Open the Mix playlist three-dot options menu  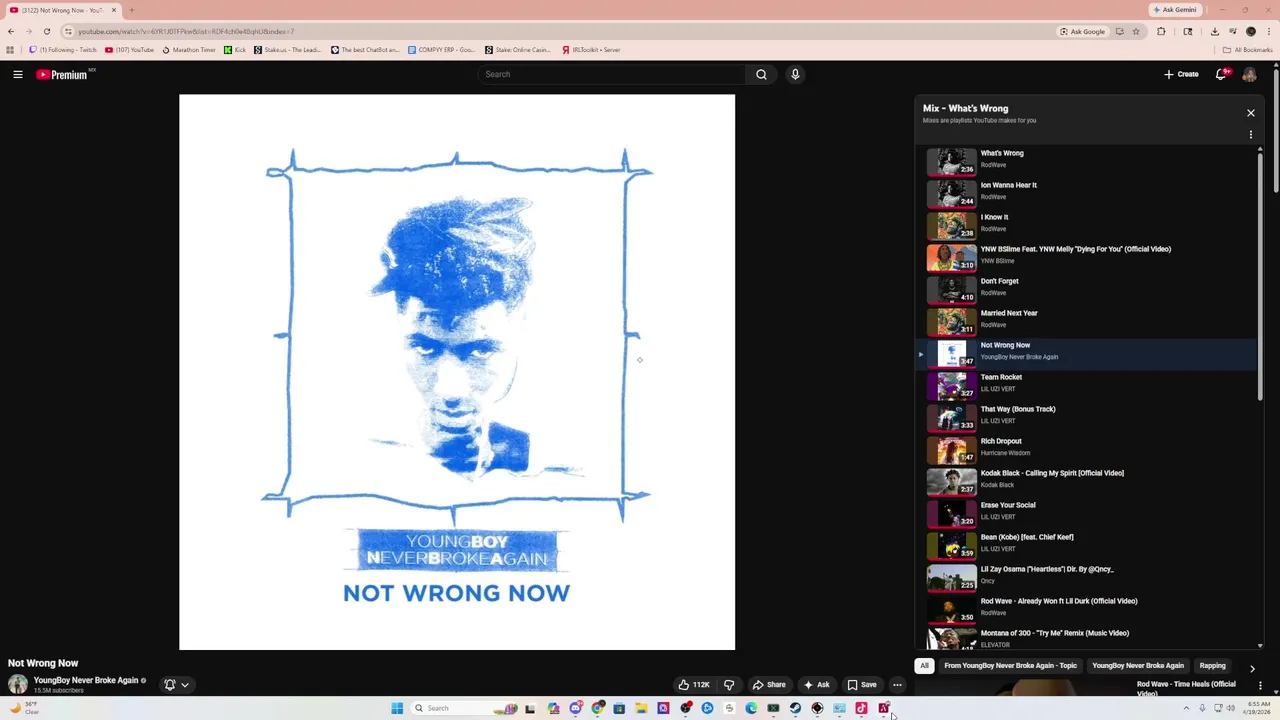[x=1250, y=135]
